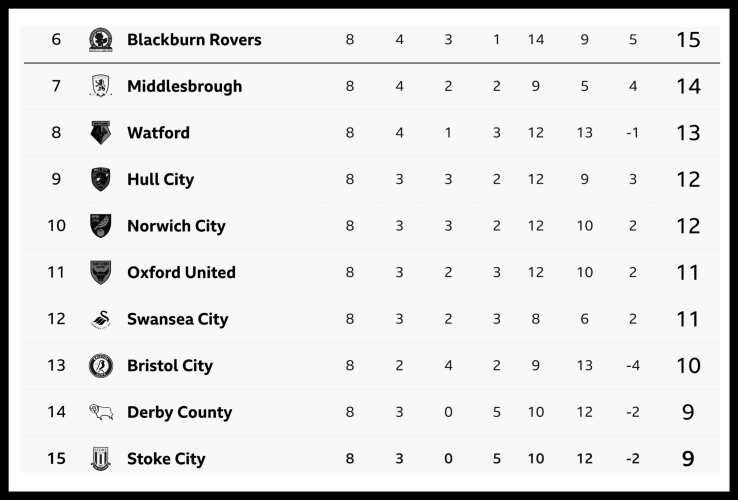
Task: Click Blackburn Rovers' 15 points total
Action: (x=688, y=40)
